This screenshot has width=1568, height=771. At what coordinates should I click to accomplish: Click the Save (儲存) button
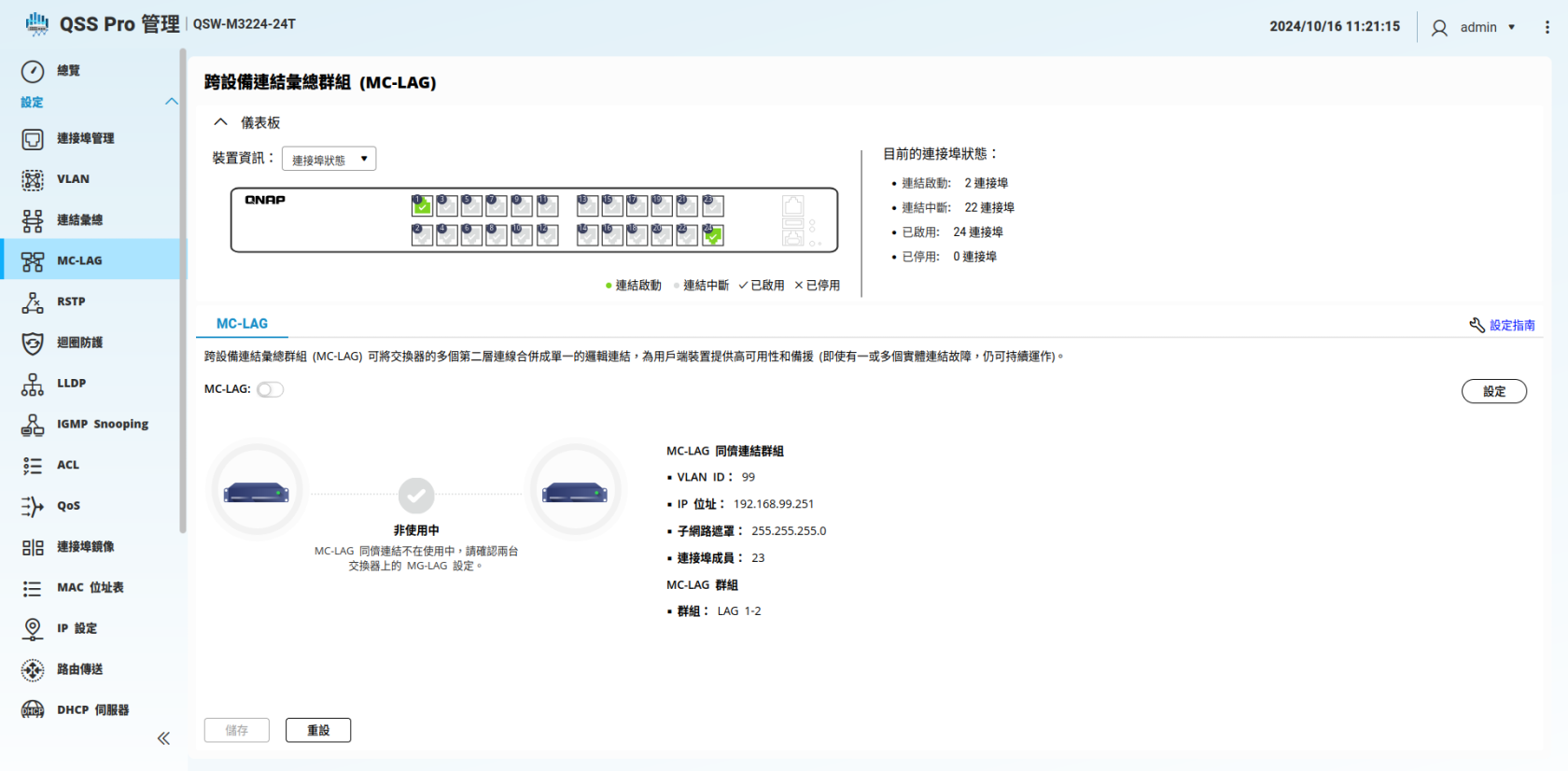237,730
